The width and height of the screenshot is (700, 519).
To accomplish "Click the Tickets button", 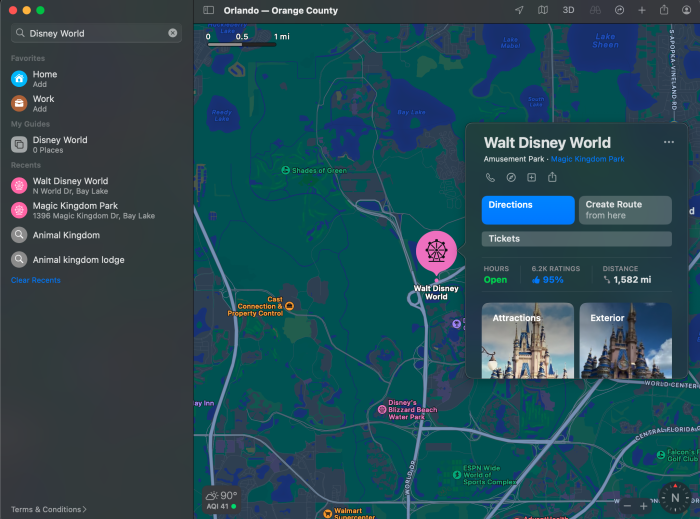I will click(577, 239).
